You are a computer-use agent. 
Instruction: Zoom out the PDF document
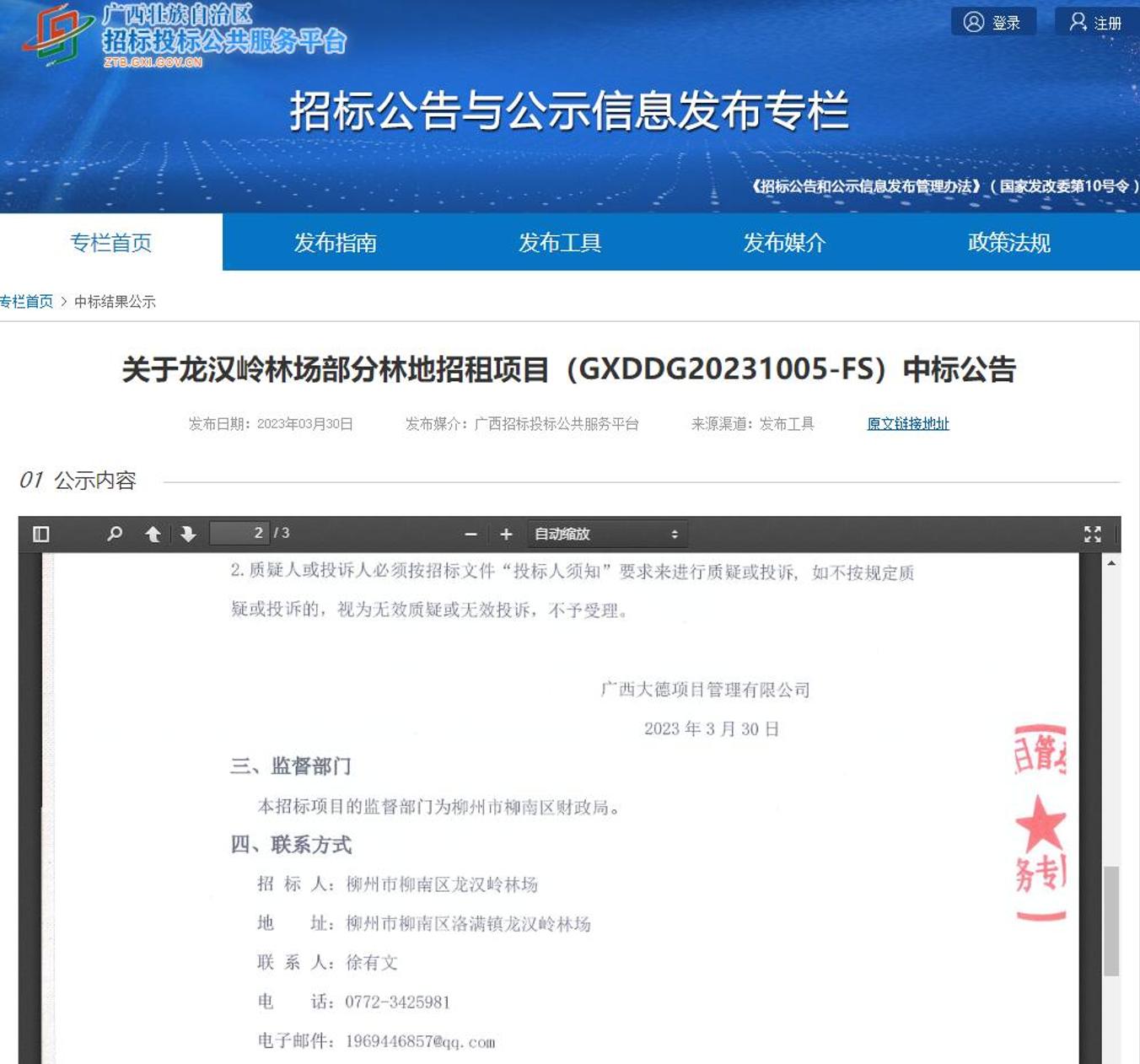point(471,535)
